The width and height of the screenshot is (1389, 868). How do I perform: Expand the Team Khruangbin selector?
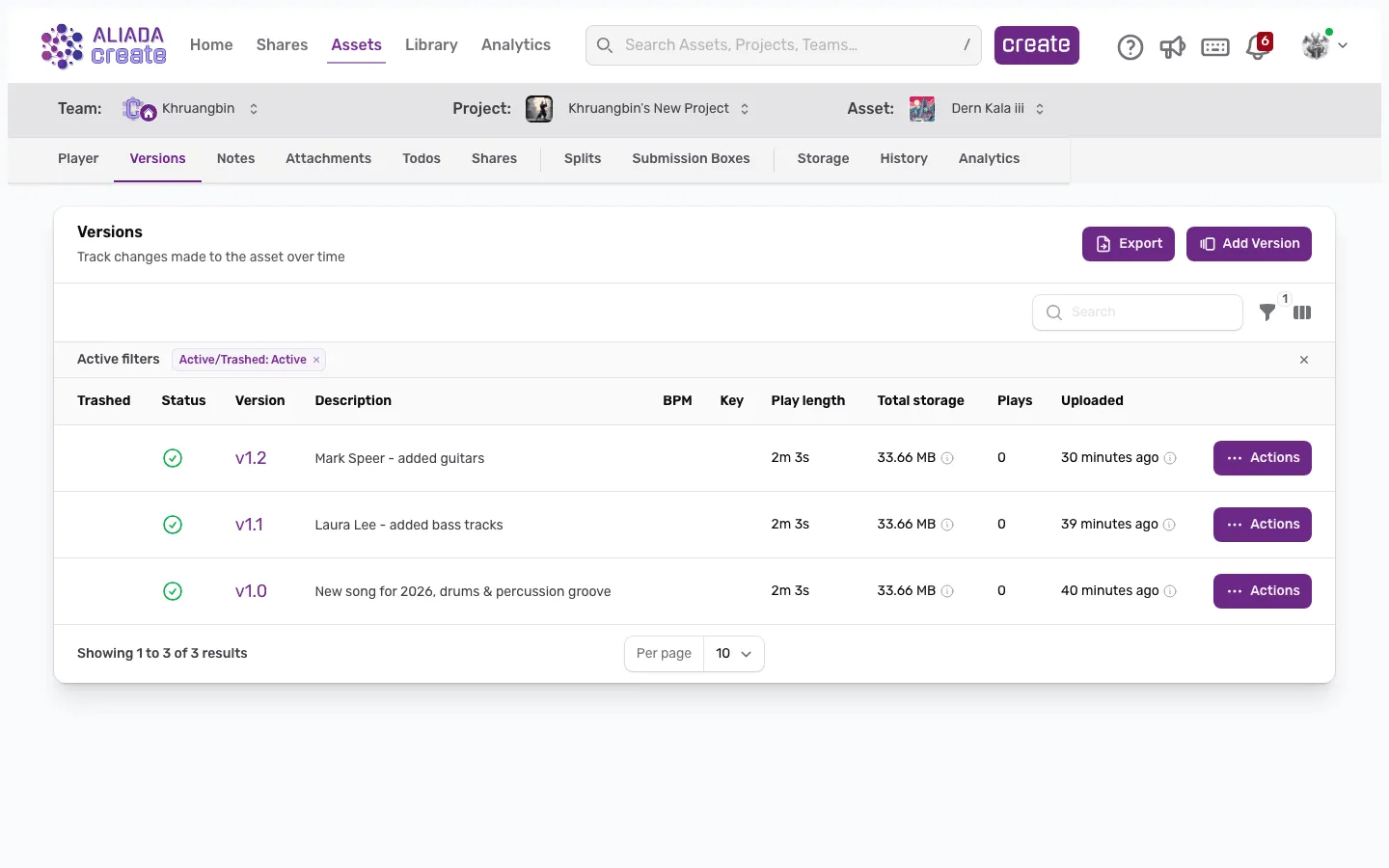tap(254, 109)
